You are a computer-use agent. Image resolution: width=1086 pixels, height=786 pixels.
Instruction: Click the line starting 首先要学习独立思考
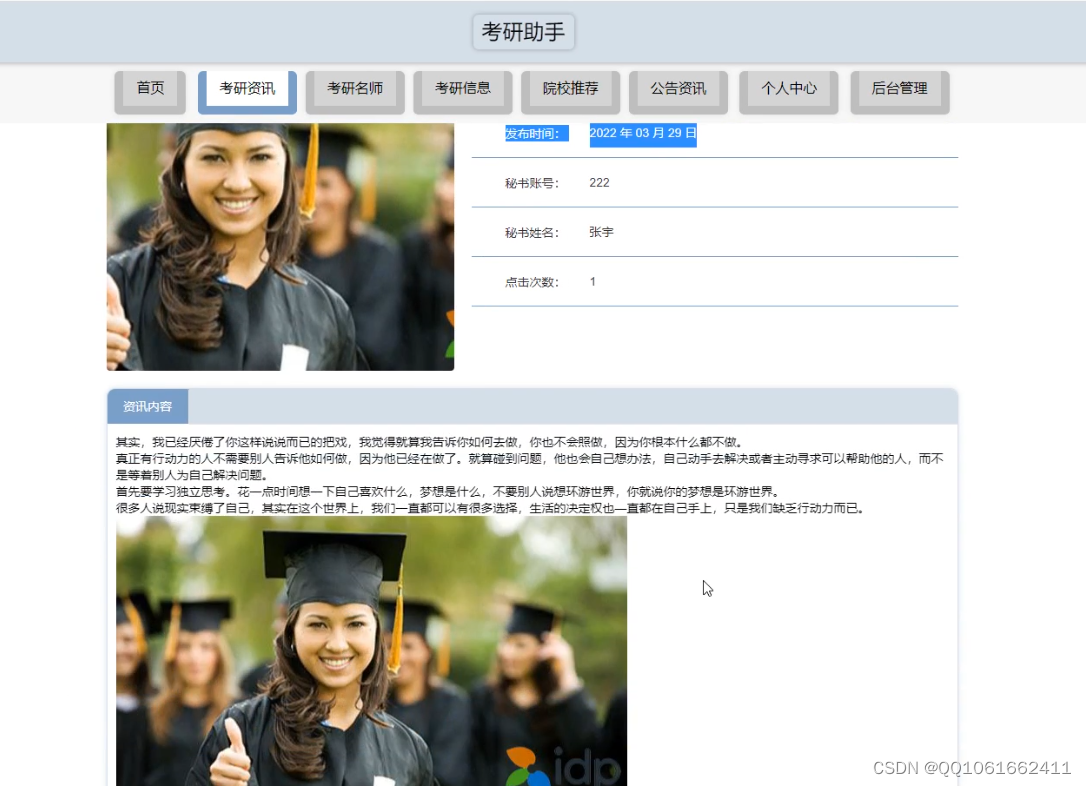tap(449, 492)
